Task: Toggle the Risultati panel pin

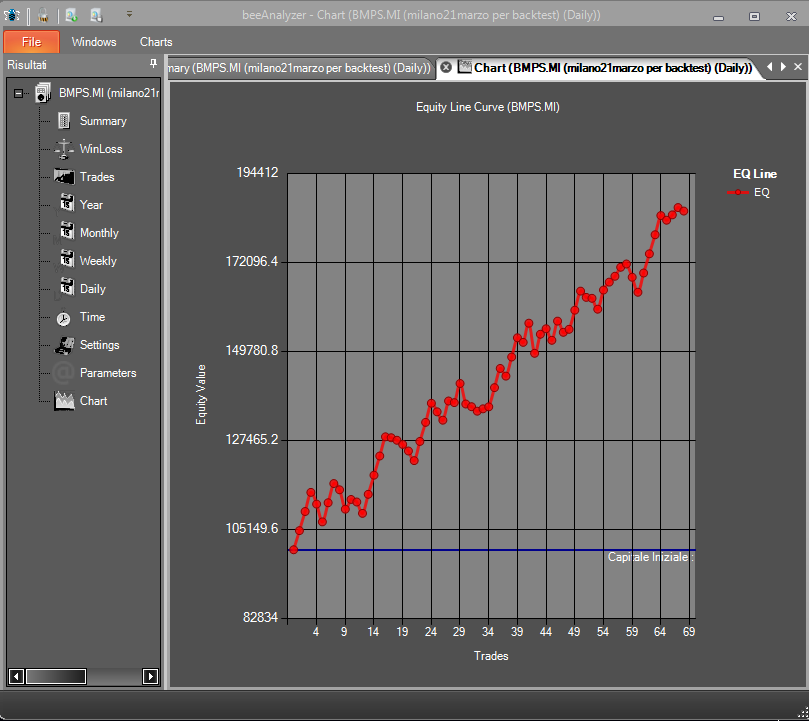Action: click(153, 63)
